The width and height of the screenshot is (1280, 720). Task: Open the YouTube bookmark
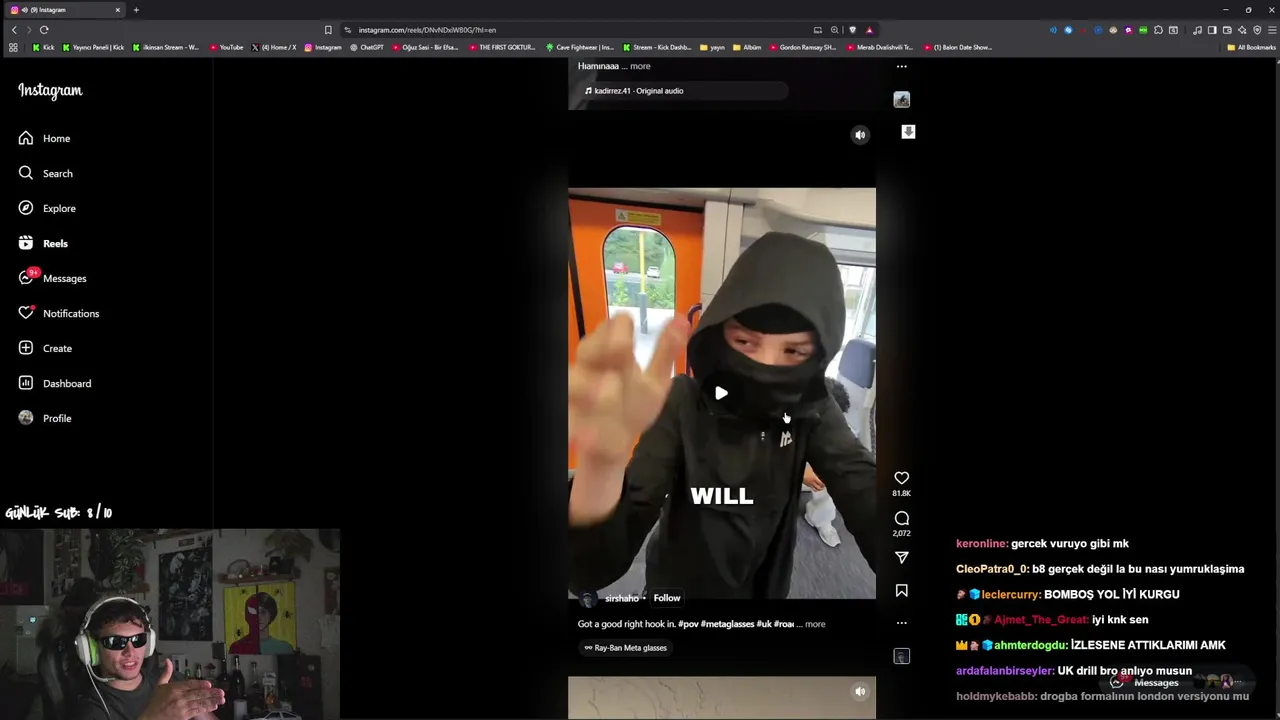227,47
